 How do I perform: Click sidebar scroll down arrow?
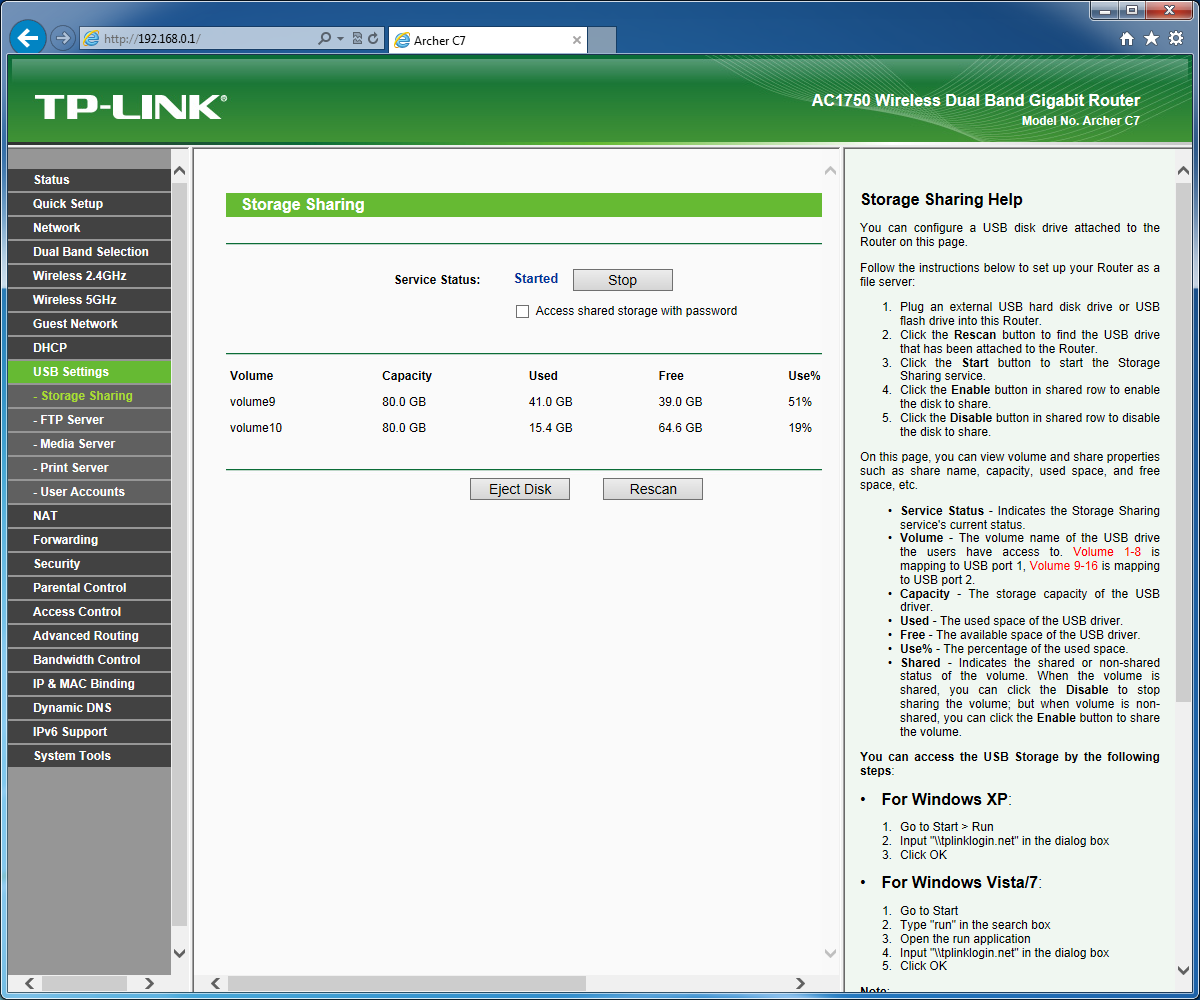click(x=180, y=953)
